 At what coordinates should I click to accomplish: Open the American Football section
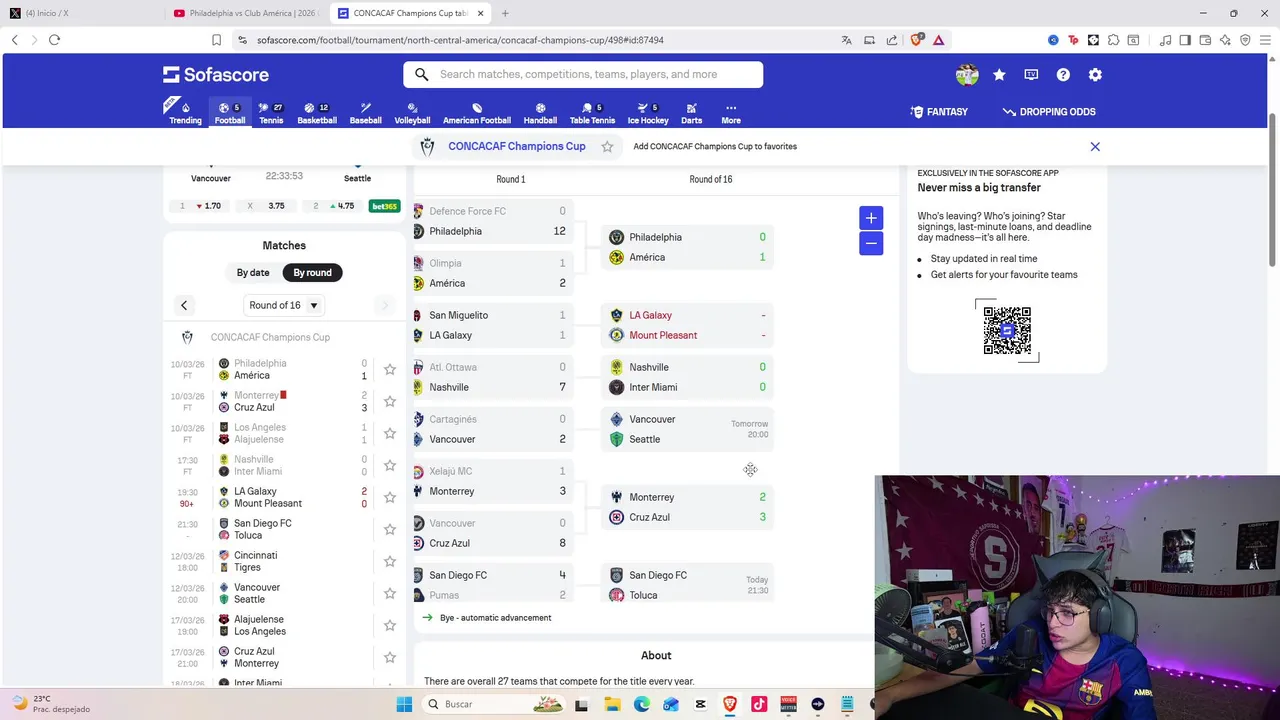(x=477, y=112)
